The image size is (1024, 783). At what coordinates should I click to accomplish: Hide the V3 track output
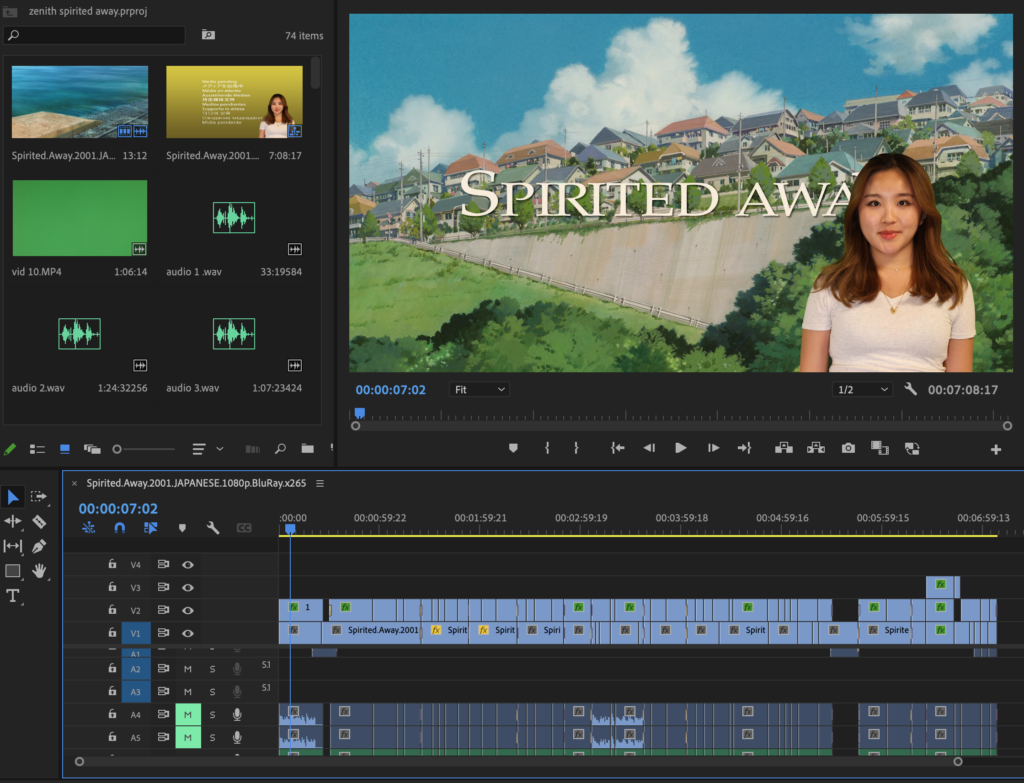(188, 588)
